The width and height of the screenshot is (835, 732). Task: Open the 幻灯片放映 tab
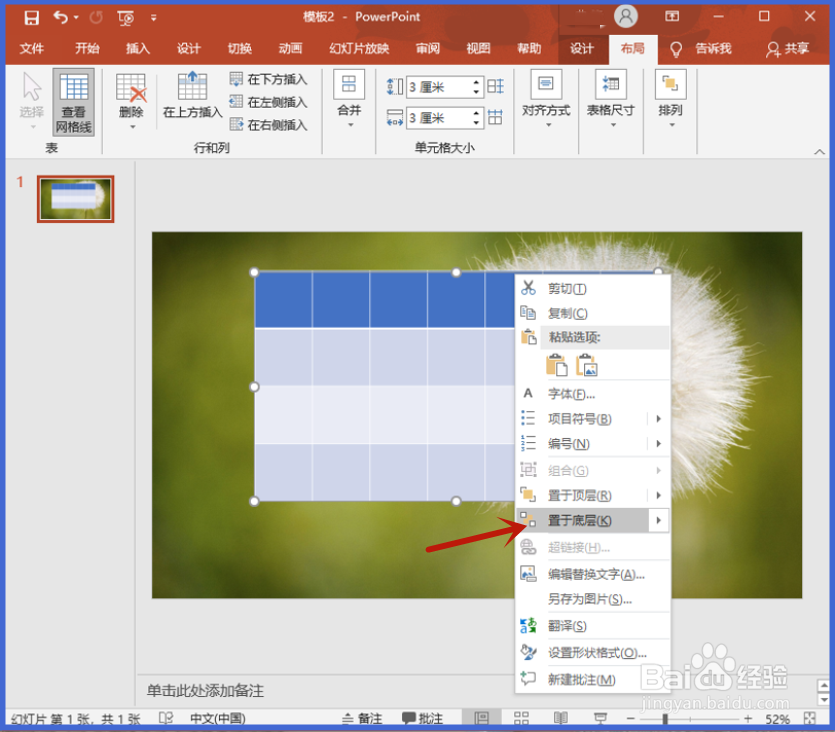tap(359, 49)
